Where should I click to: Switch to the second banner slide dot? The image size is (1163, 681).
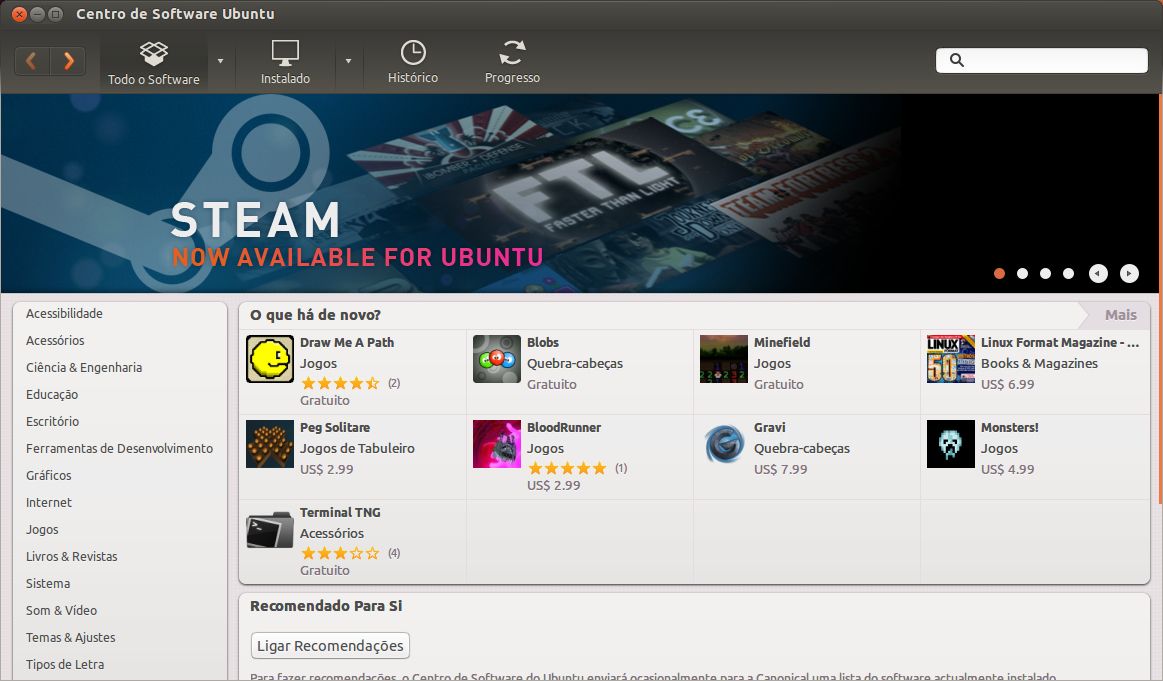tap(1022, 273)
